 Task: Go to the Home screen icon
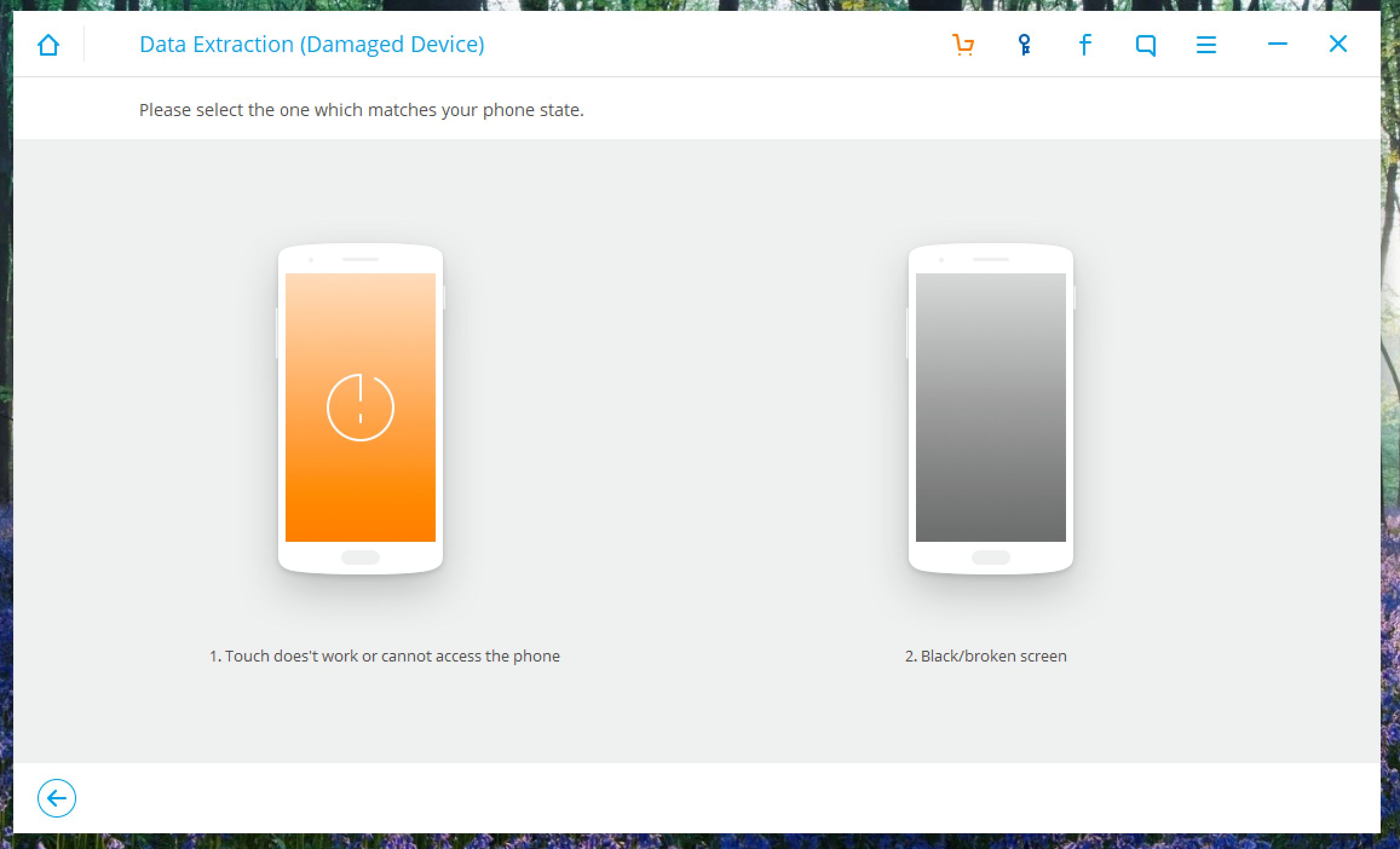point(48,45)
